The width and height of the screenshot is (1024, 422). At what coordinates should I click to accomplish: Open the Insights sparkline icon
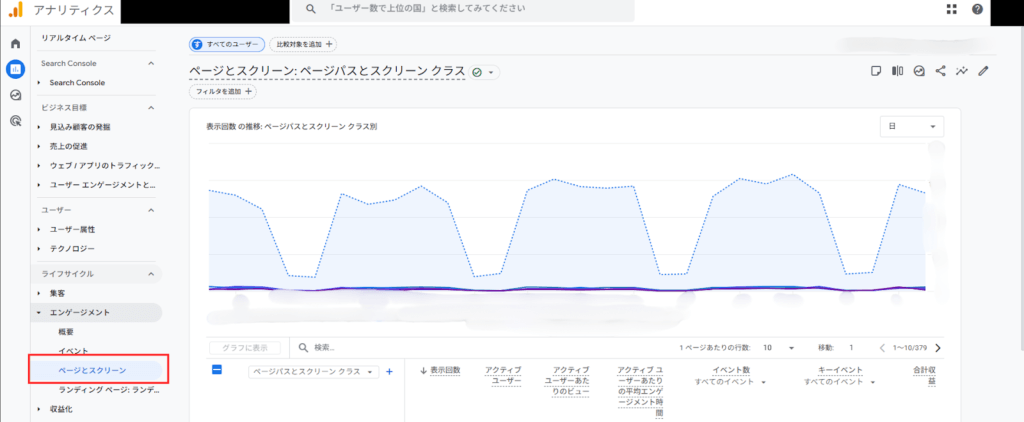pos(962,71)
